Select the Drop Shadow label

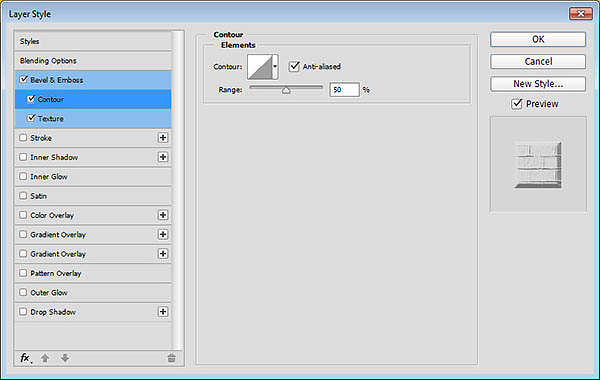(53, 312)
